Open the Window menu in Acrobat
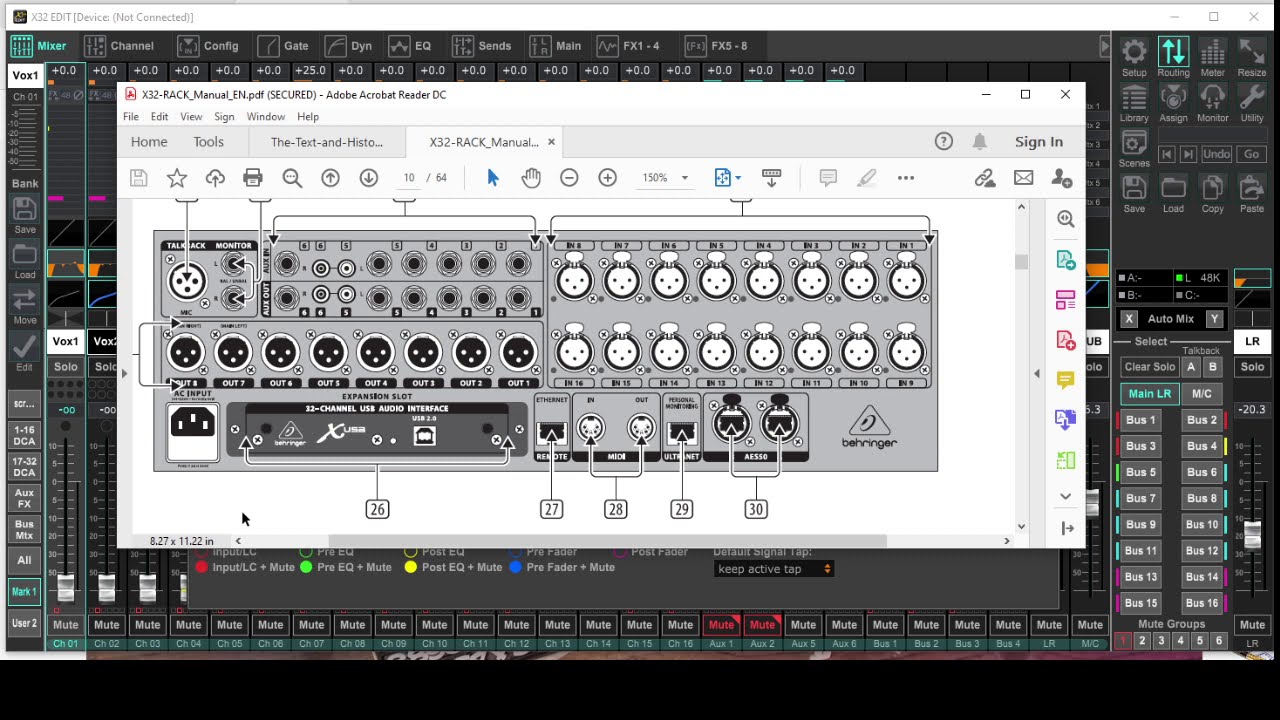 266,117
